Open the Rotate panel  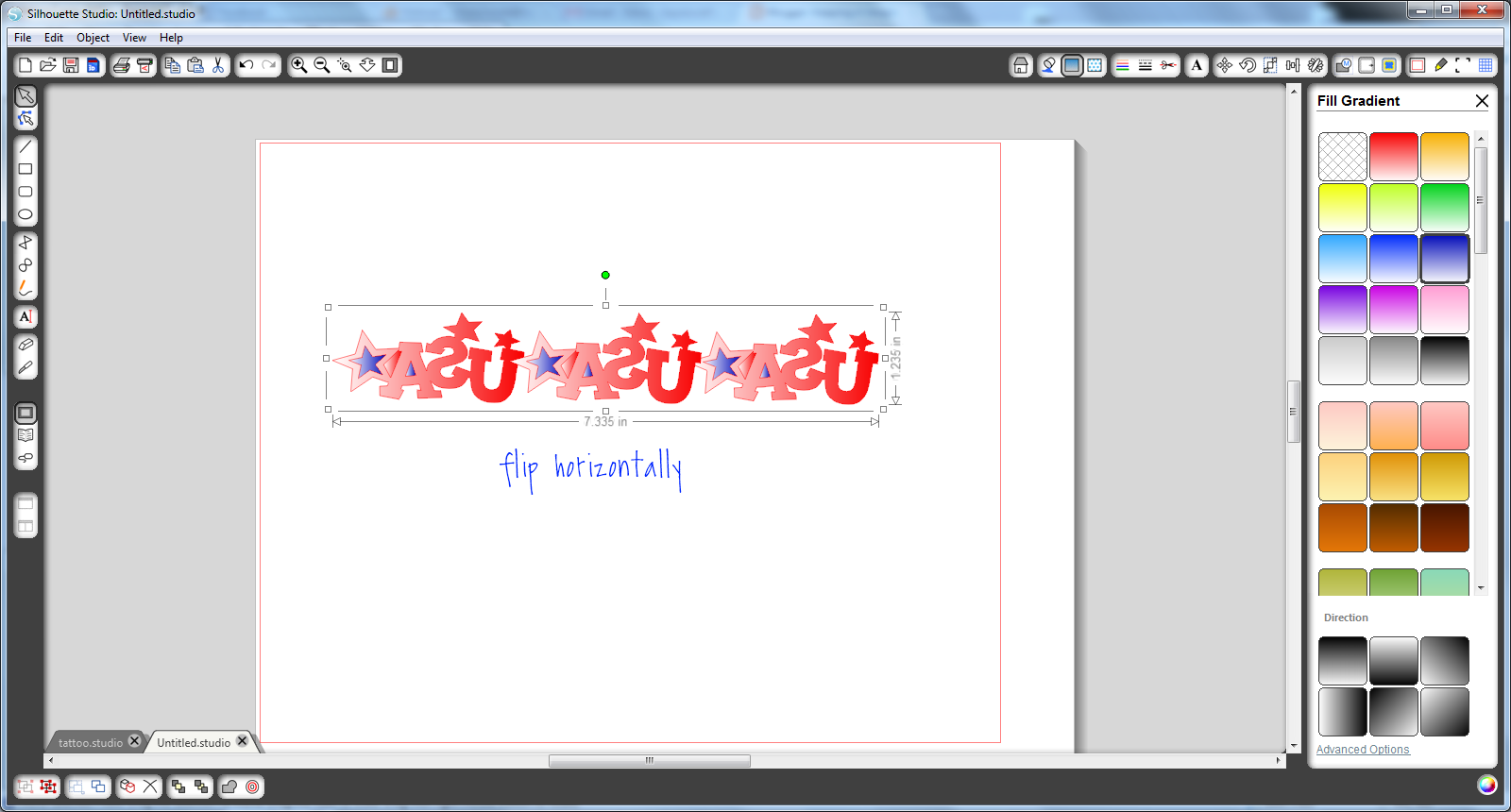pos(1248,65)
